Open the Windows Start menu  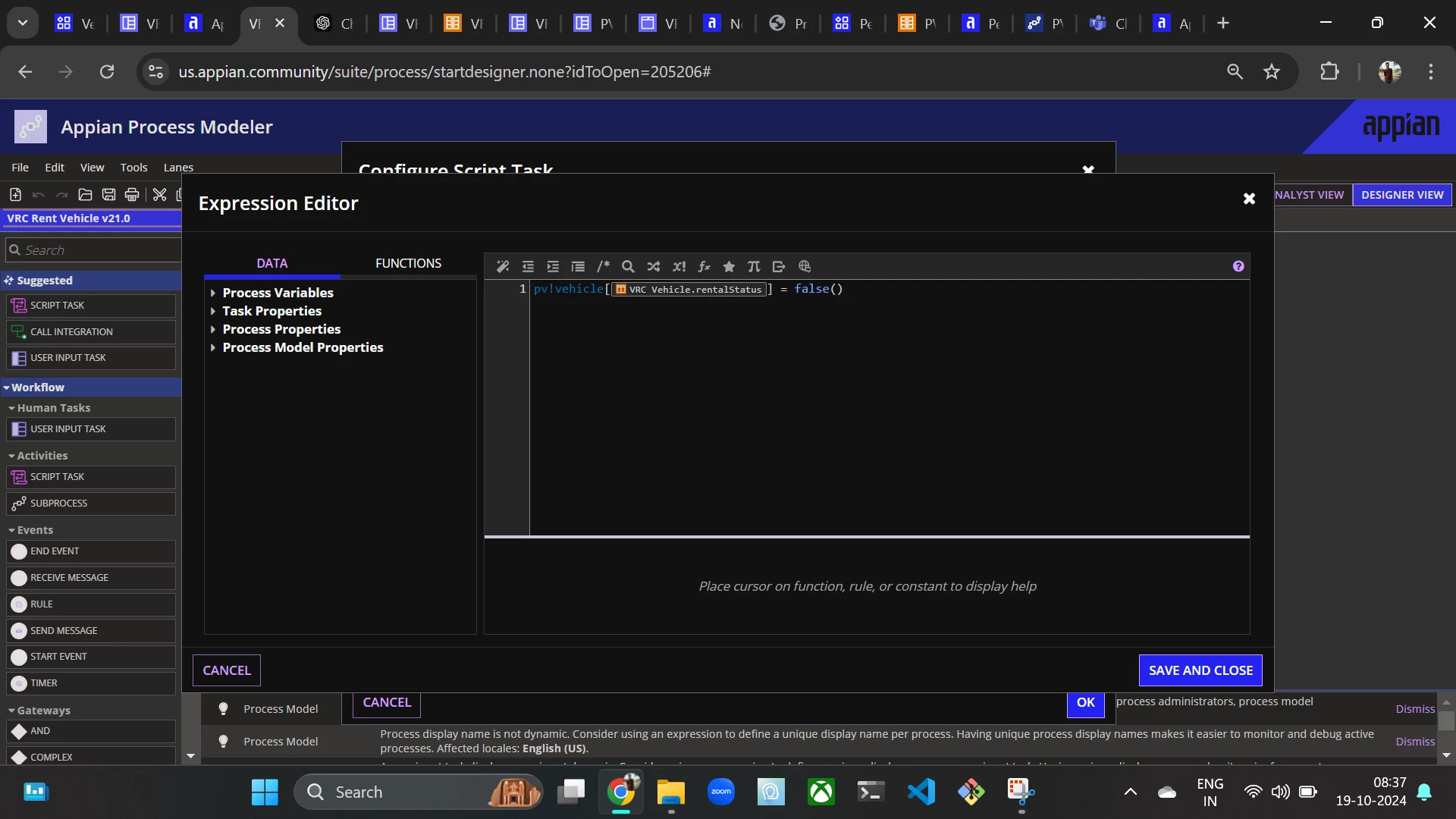[265, 792]
